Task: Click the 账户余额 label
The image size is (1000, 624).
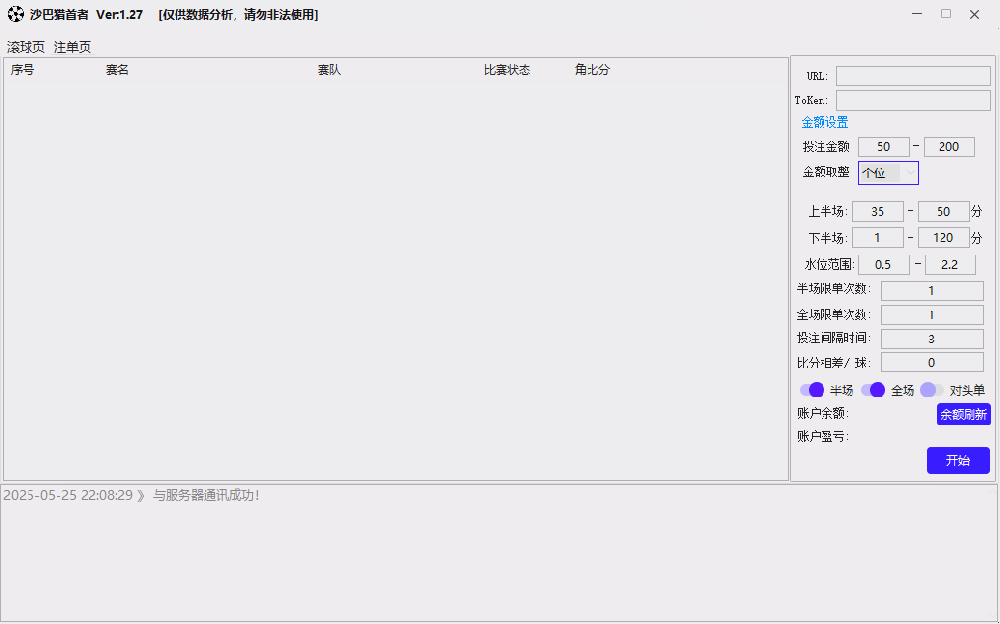Action: (x=823, y=413)
